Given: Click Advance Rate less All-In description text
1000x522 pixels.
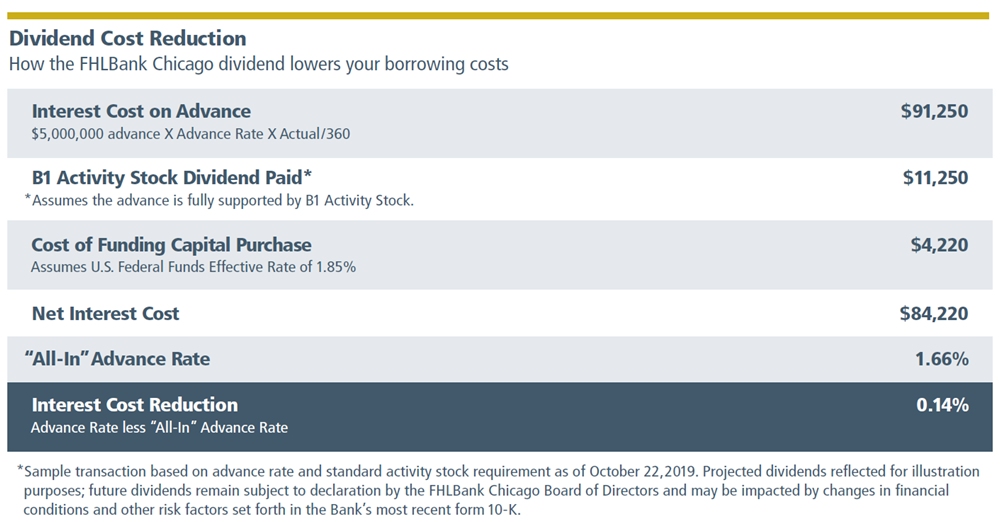Looking at the screenshot, I should pyautogui.click(x=159, y=428).
